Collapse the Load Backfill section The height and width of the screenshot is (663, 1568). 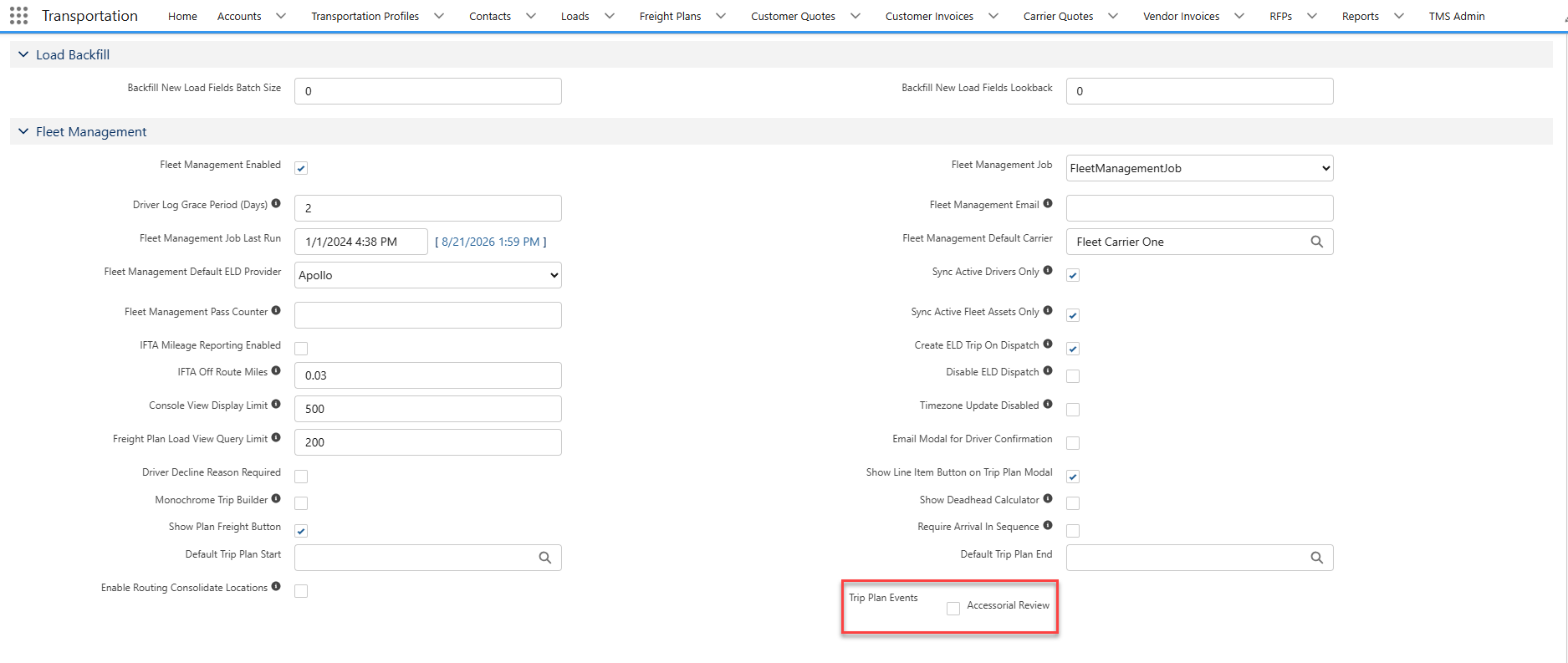click(x=23, y=54)
